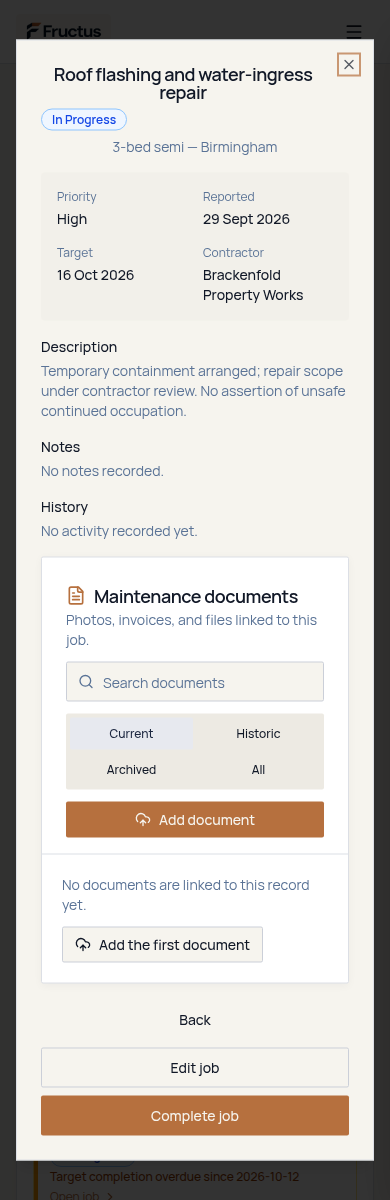390x1200 pixels.
Task: Click target date '16 Oct 2026'
Action: [95, 275]
